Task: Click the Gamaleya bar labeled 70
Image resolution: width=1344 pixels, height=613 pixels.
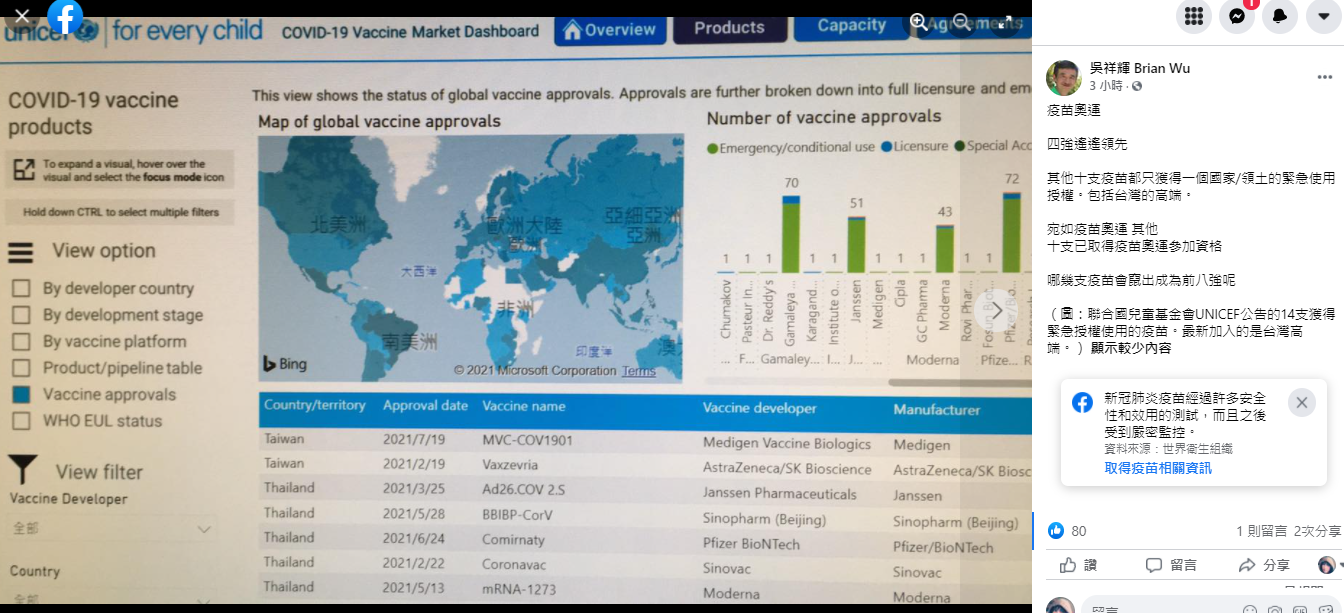Action: coord(791,234)
